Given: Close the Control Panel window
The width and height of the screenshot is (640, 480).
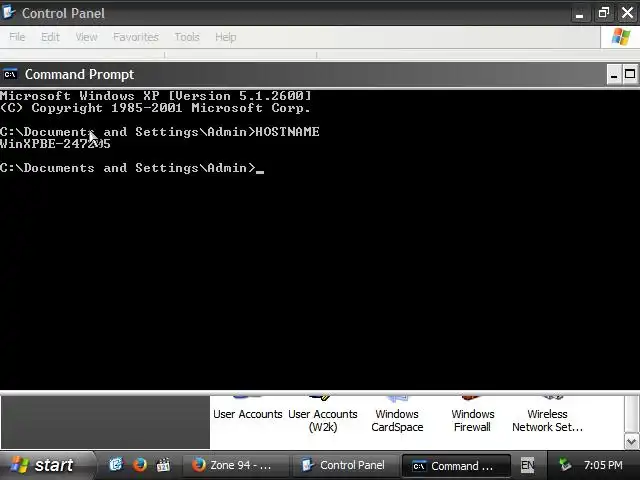Looking at the screenshot, I should coord(628,13).
